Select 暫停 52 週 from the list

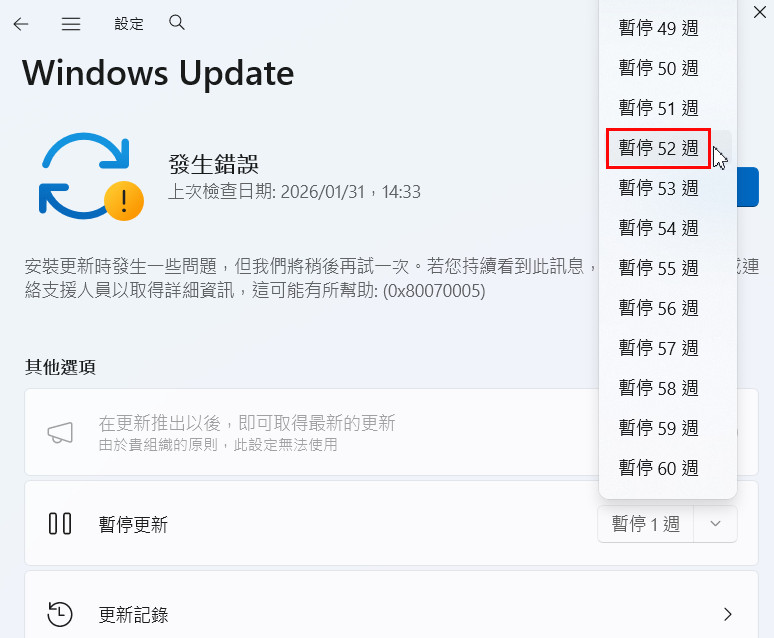coord(658,148)
